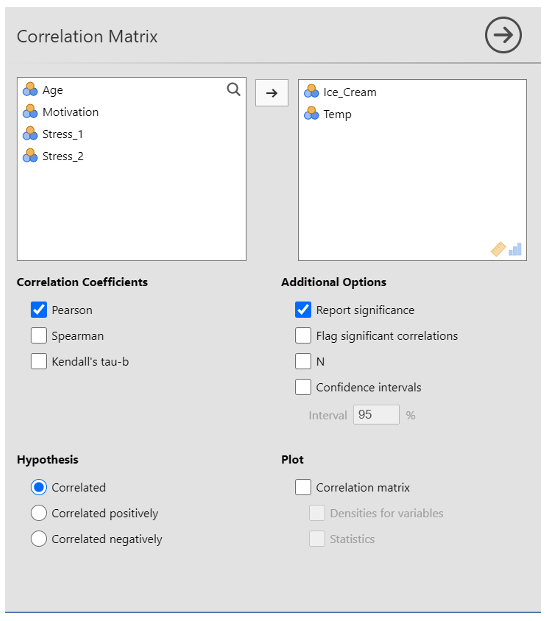Click the Age variable icon

30,90
